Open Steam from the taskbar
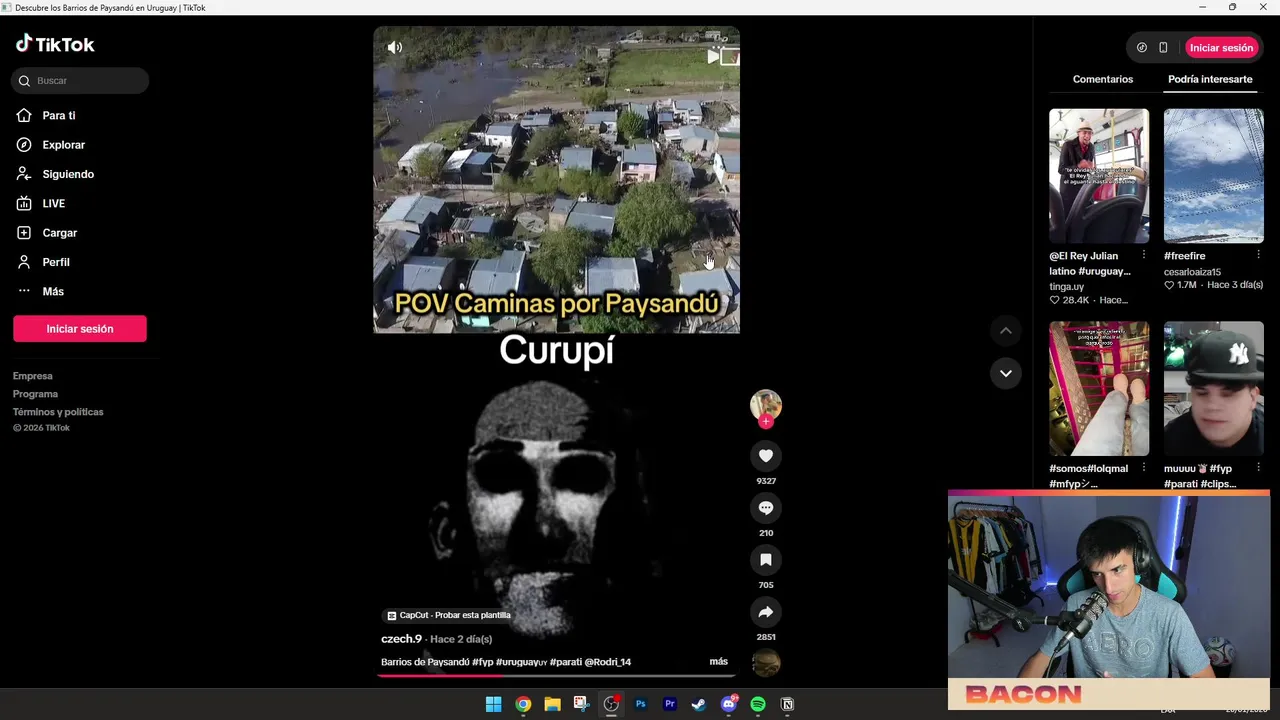The width and height of the screenshot is (1280, 720). (x=699, y=704)
